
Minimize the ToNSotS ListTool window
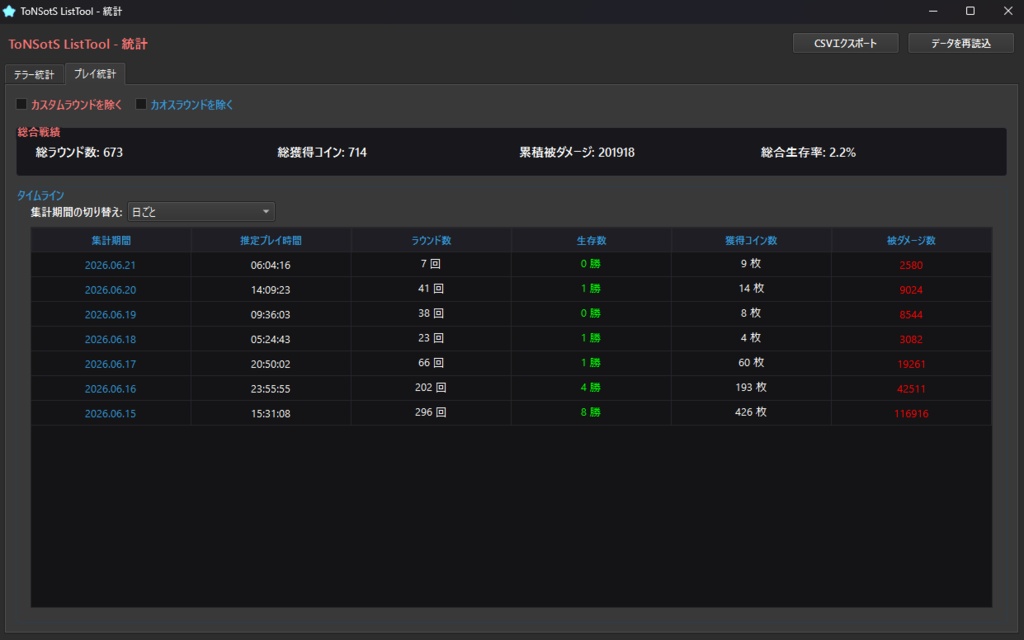tap(933, 11)
